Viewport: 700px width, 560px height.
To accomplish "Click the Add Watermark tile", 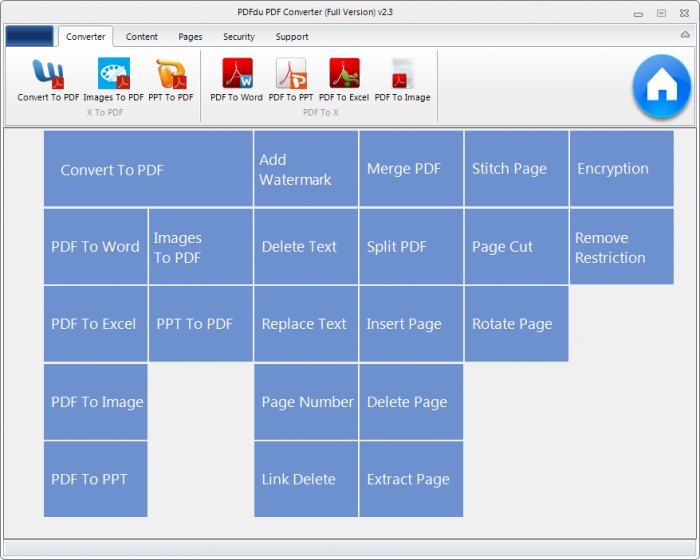I will (x=305, y=169).
